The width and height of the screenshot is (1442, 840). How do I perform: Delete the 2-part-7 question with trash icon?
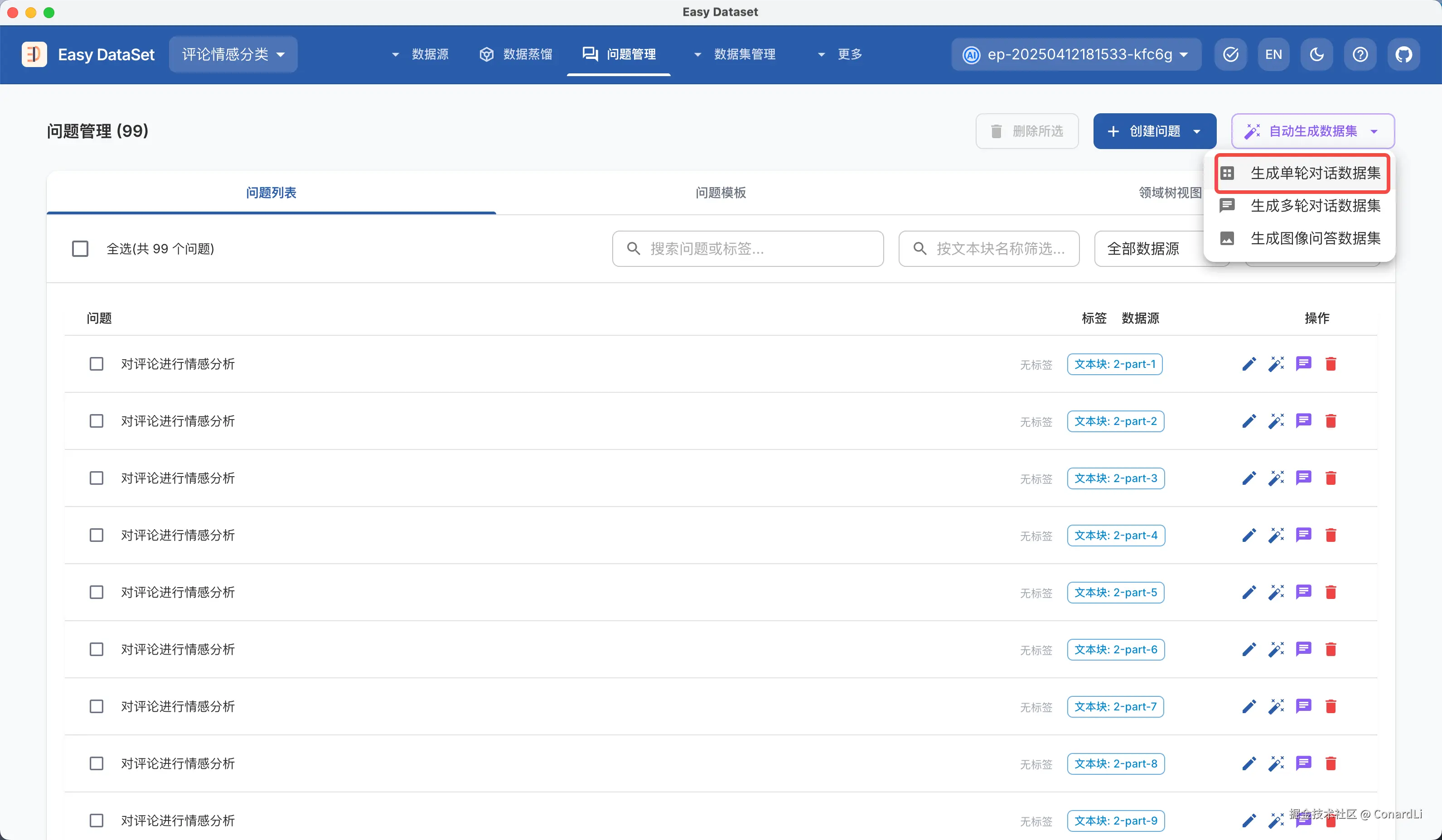pyautogui.click(x=1331, y=706)
